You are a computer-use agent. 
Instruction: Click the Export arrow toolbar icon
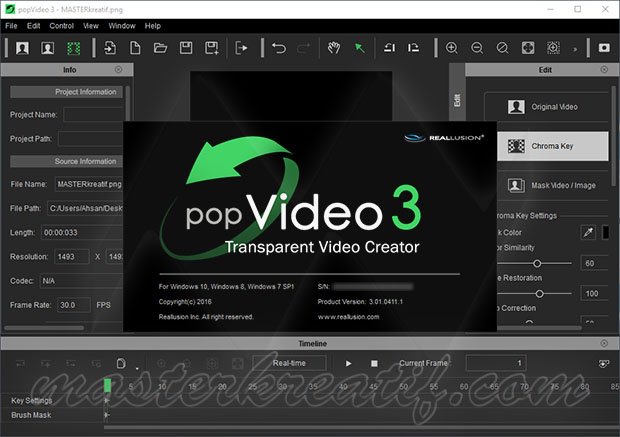pos(241,48)
